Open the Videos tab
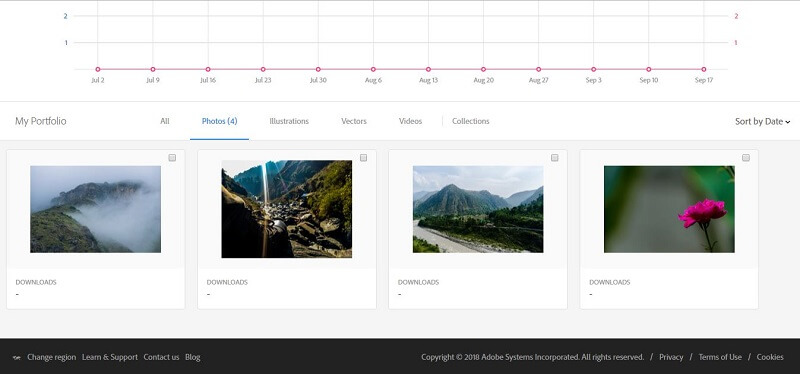 pos(410,121)
